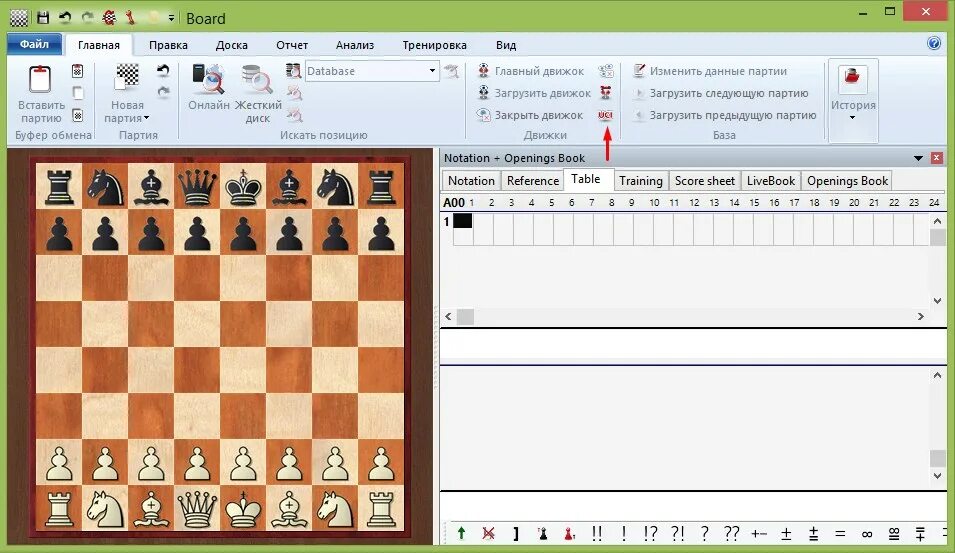Screen dimensions: 955x553
Task: Click the ∞ unclear position symbol
Action: [x=867, y=534]
